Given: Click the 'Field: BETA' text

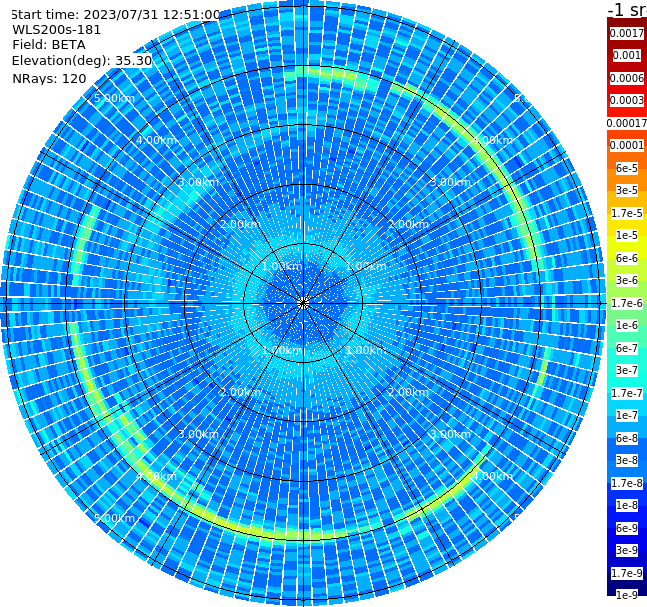Looking at the screenshot, I should pos(49,45).
